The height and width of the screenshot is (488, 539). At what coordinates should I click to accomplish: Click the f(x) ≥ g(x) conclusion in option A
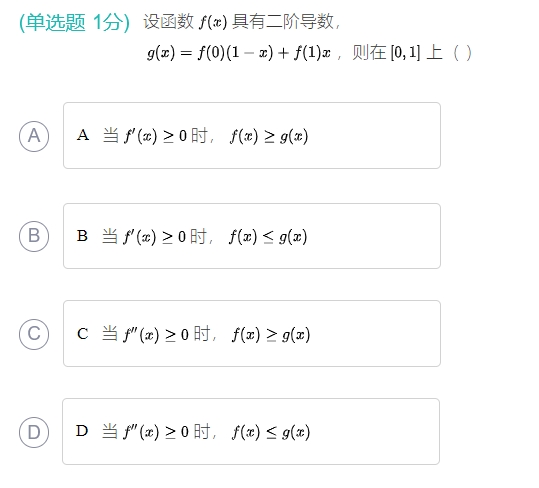[269, 136]
